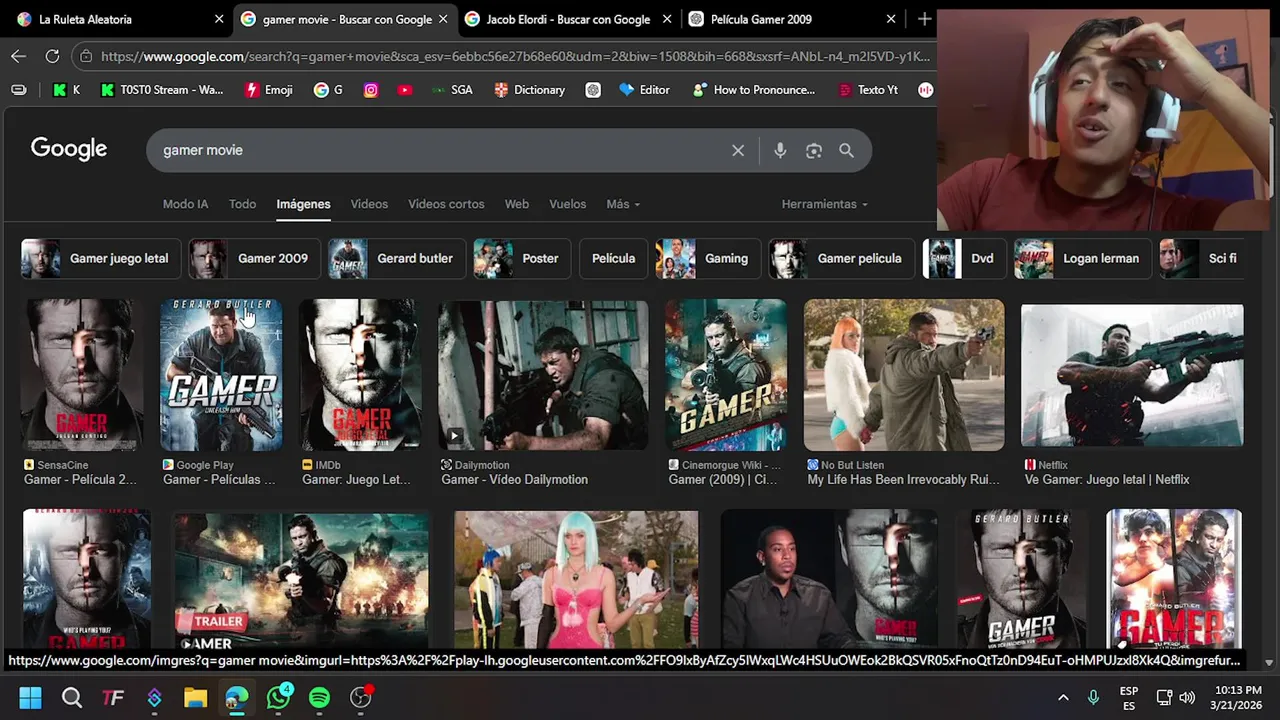
Task: Select the Vuelos results tab
Action: point(567,204)
